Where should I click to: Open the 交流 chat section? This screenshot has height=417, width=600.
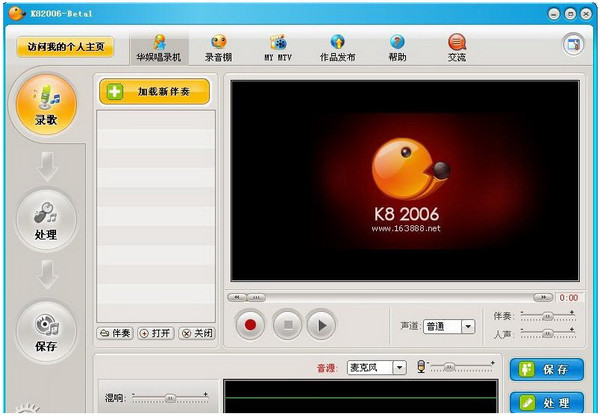(x=456, y=47)
